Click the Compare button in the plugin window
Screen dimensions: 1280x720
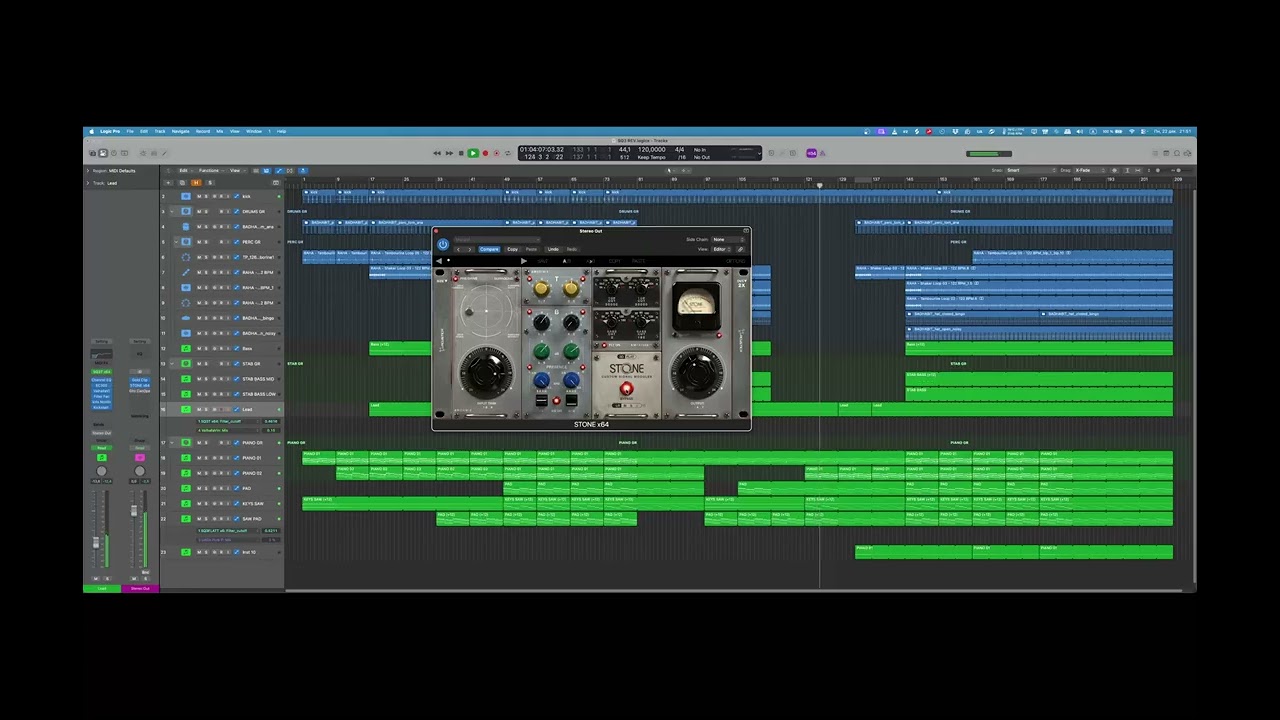coord(489,249)
